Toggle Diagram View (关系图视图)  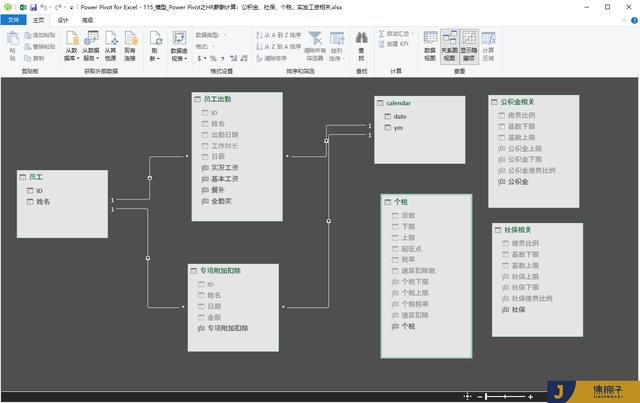coord(449,46)
